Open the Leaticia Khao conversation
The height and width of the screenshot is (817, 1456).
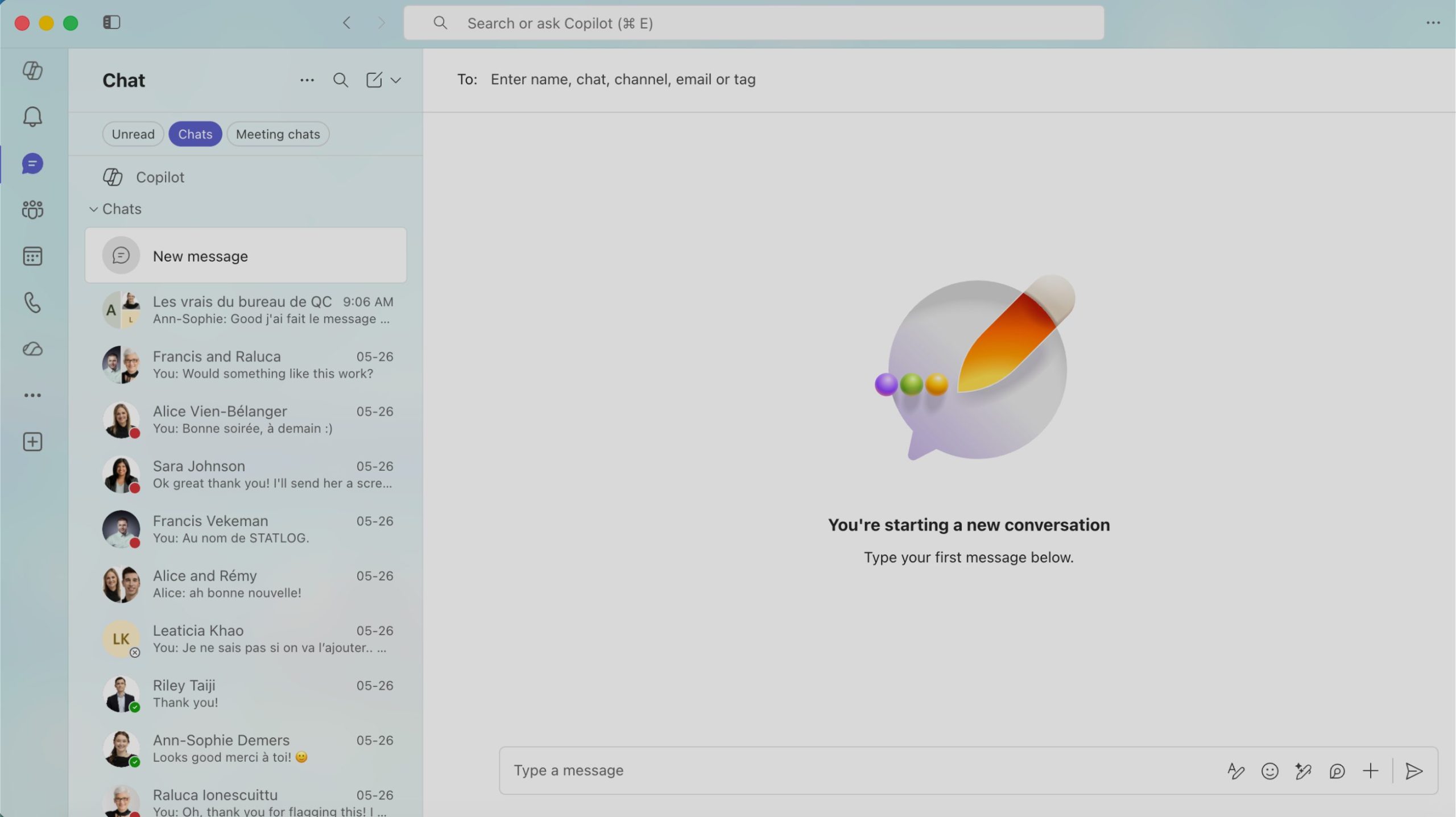246,639
